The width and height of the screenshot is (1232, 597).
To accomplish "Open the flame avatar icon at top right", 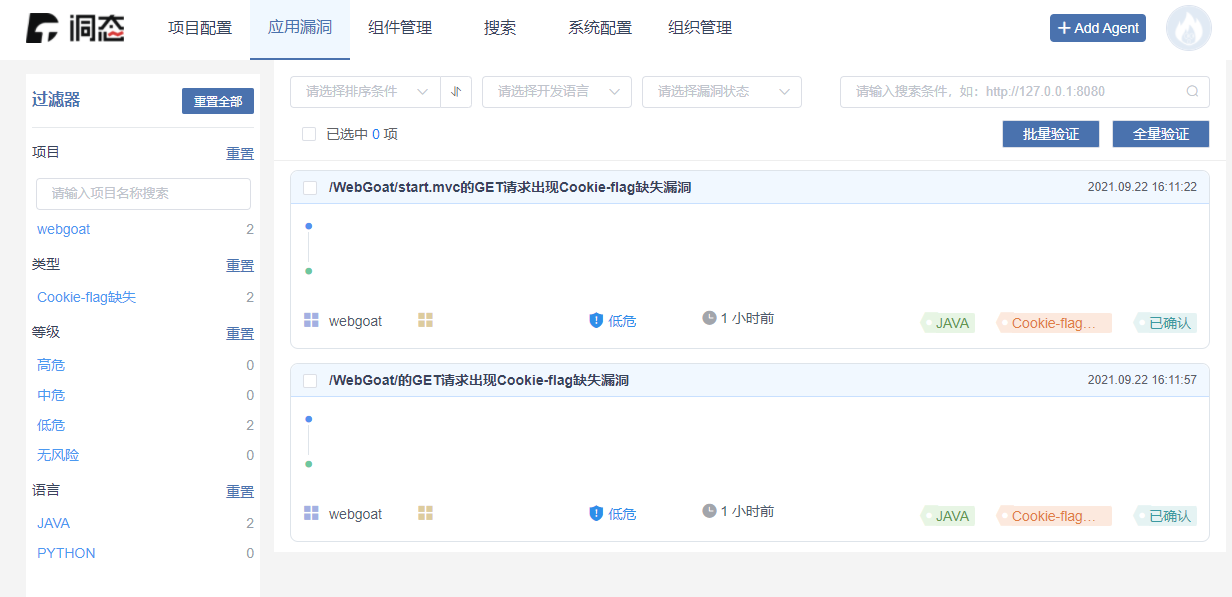I will pos(1188,27).
